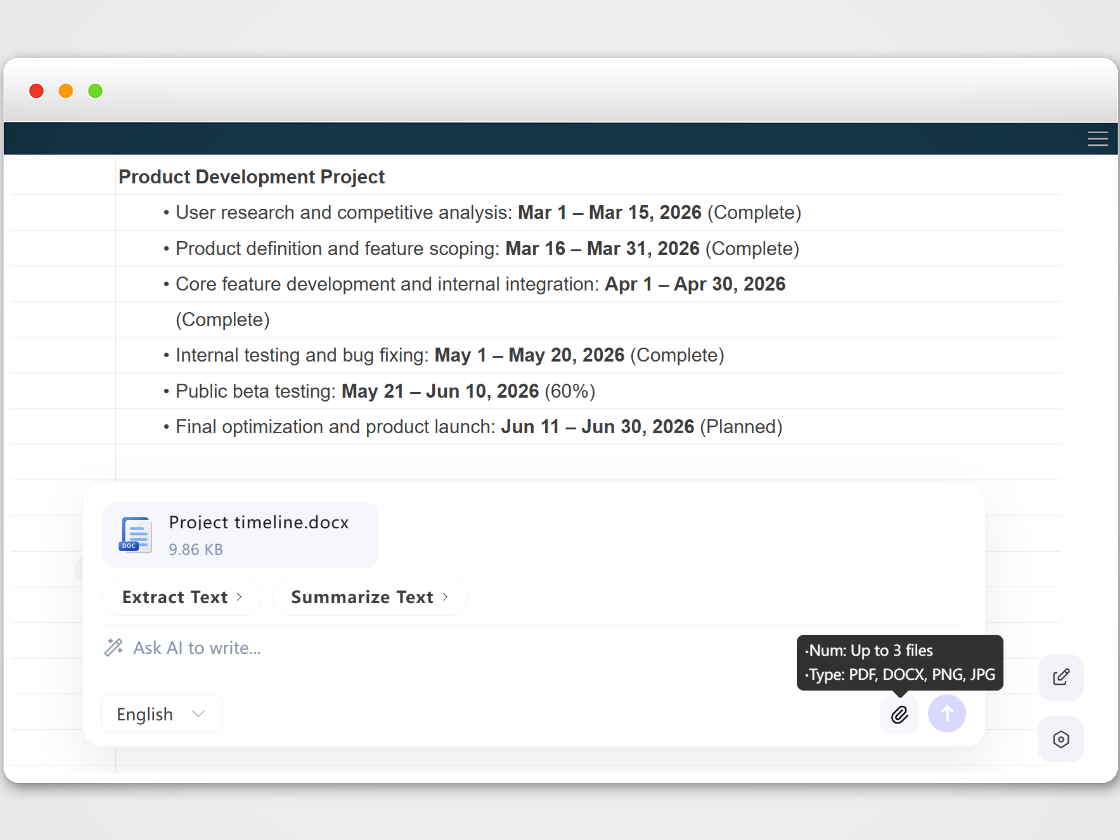Open the English language dropdown

click(161, 713)
